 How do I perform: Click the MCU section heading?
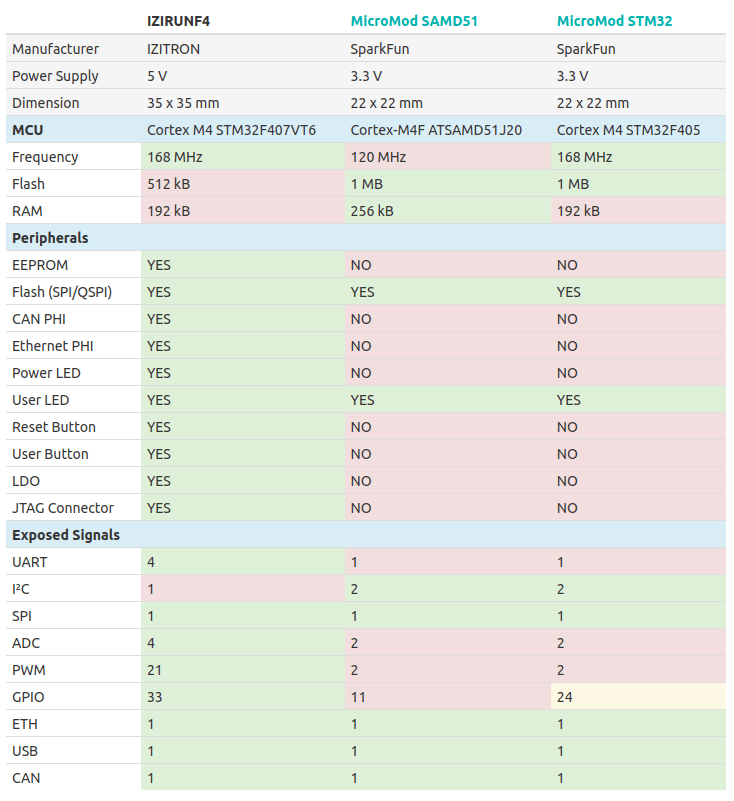click(x=28, y=130)
